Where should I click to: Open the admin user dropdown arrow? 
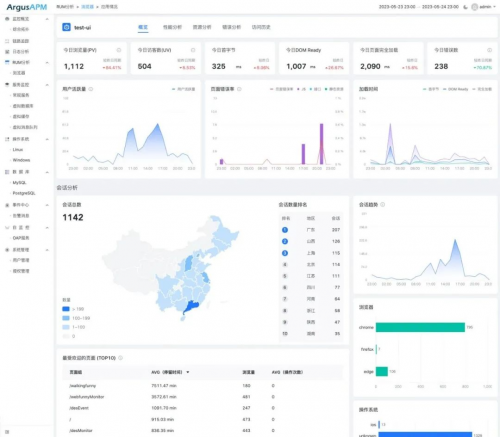point(494,7)
